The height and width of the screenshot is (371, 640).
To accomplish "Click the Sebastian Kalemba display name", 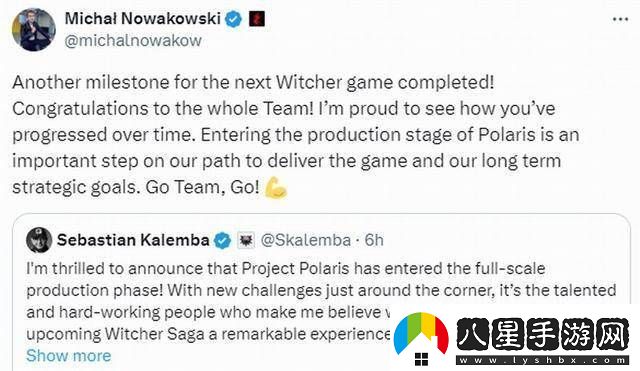I will click(x=133, y=240).
